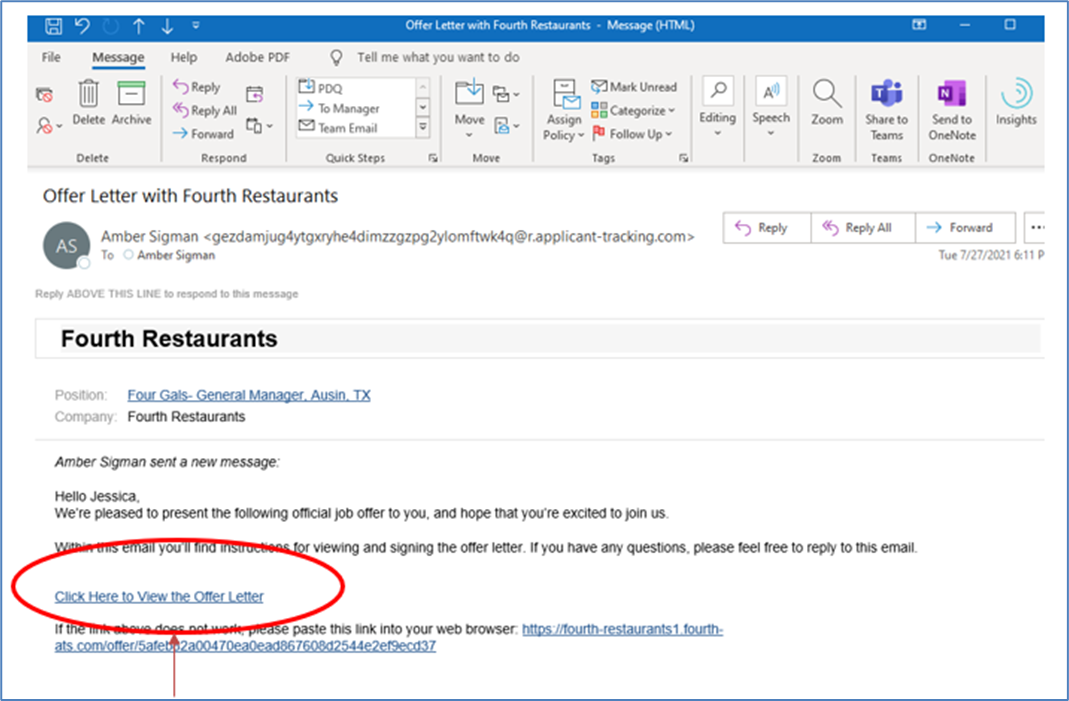Viewport: 1069px width, 701px height.
Task: Open the Editing group dropdown
Action: pos(717,108)
